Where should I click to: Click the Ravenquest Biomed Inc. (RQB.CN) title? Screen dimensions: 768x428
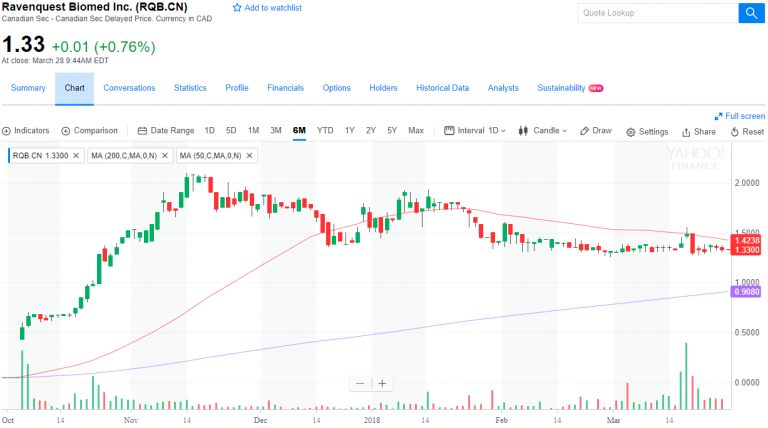pyautogui.click(x=95, y=7)
